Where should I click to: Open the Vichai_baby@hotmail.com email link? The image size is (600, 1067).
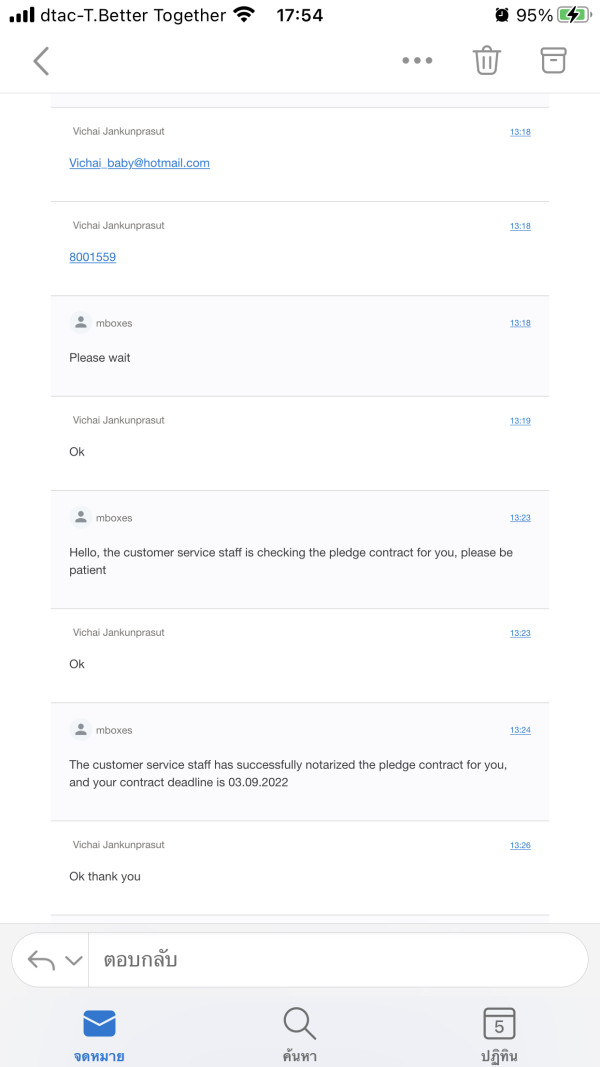(x=139, y=163)
